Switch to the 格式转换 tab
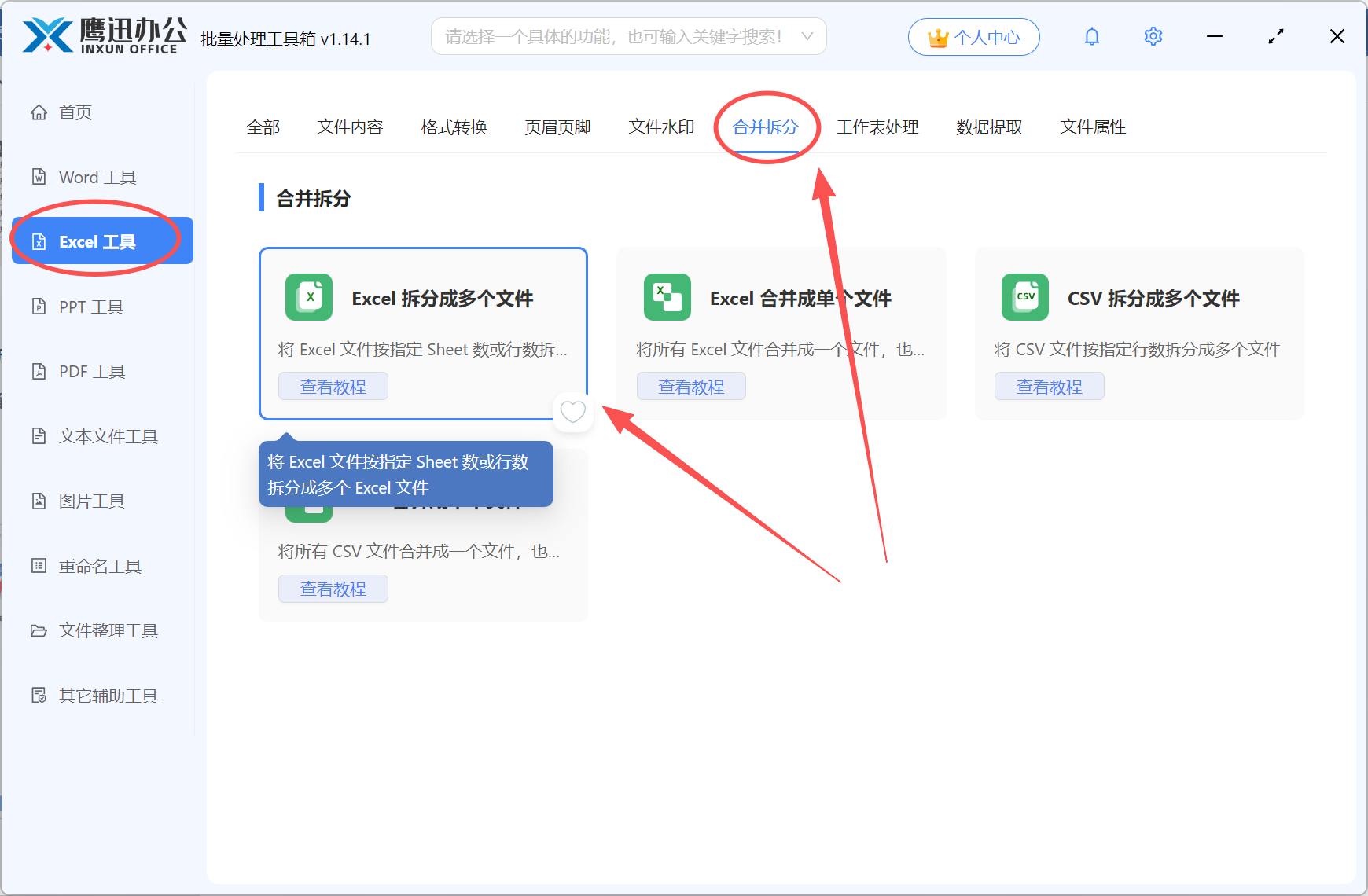 coord(454,127)
